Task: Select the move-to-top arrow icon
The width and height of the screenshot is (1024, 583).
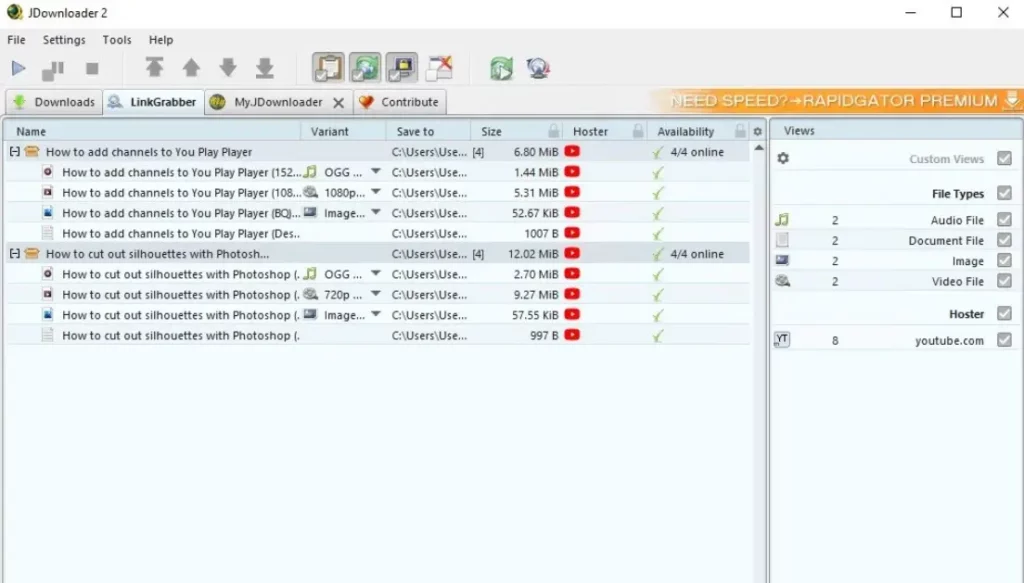Action: [155, 68]
